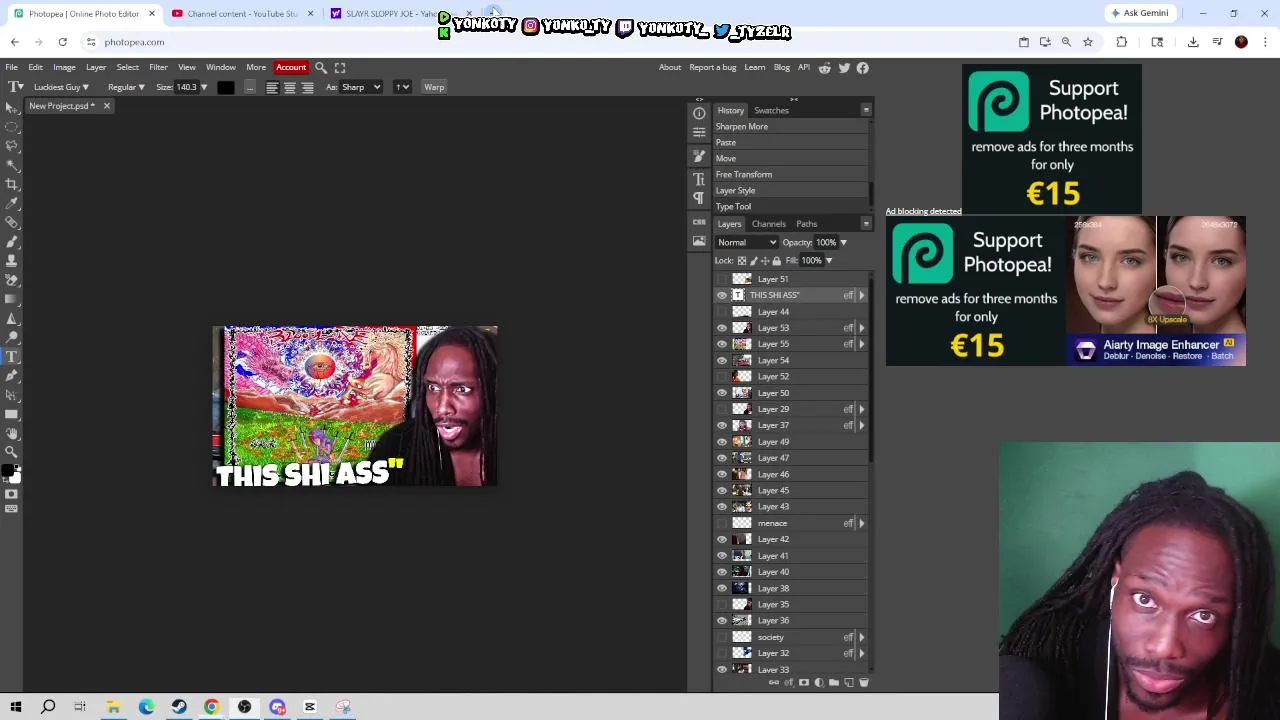This screenshot has height=720, width=1280.
Task: Toggle visibility of Layer 36
Action: (722, 621)
